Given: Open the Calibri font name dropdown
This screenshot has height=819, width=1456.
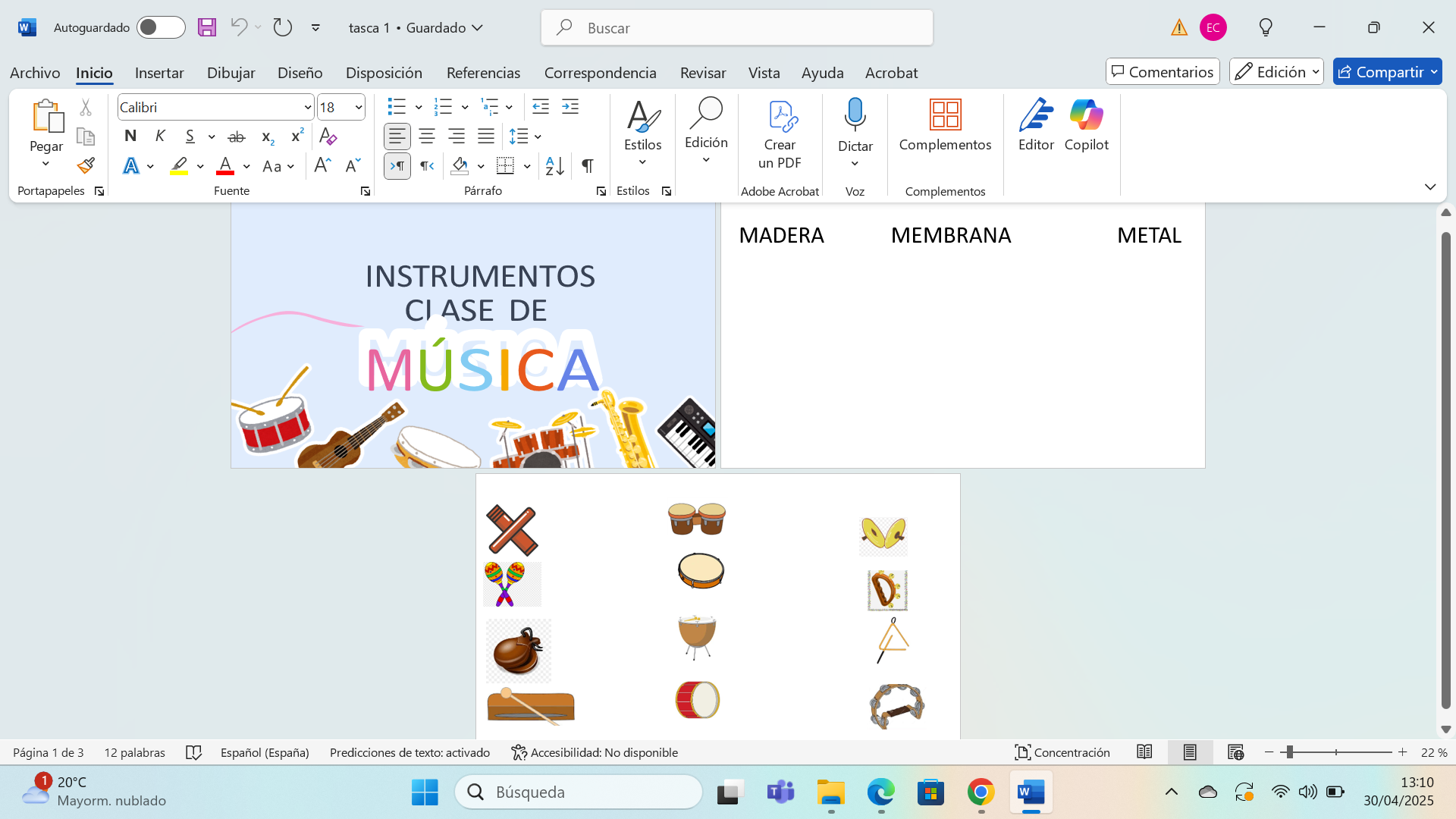Looking at the screenshot, I should click(x=307, y=108).
